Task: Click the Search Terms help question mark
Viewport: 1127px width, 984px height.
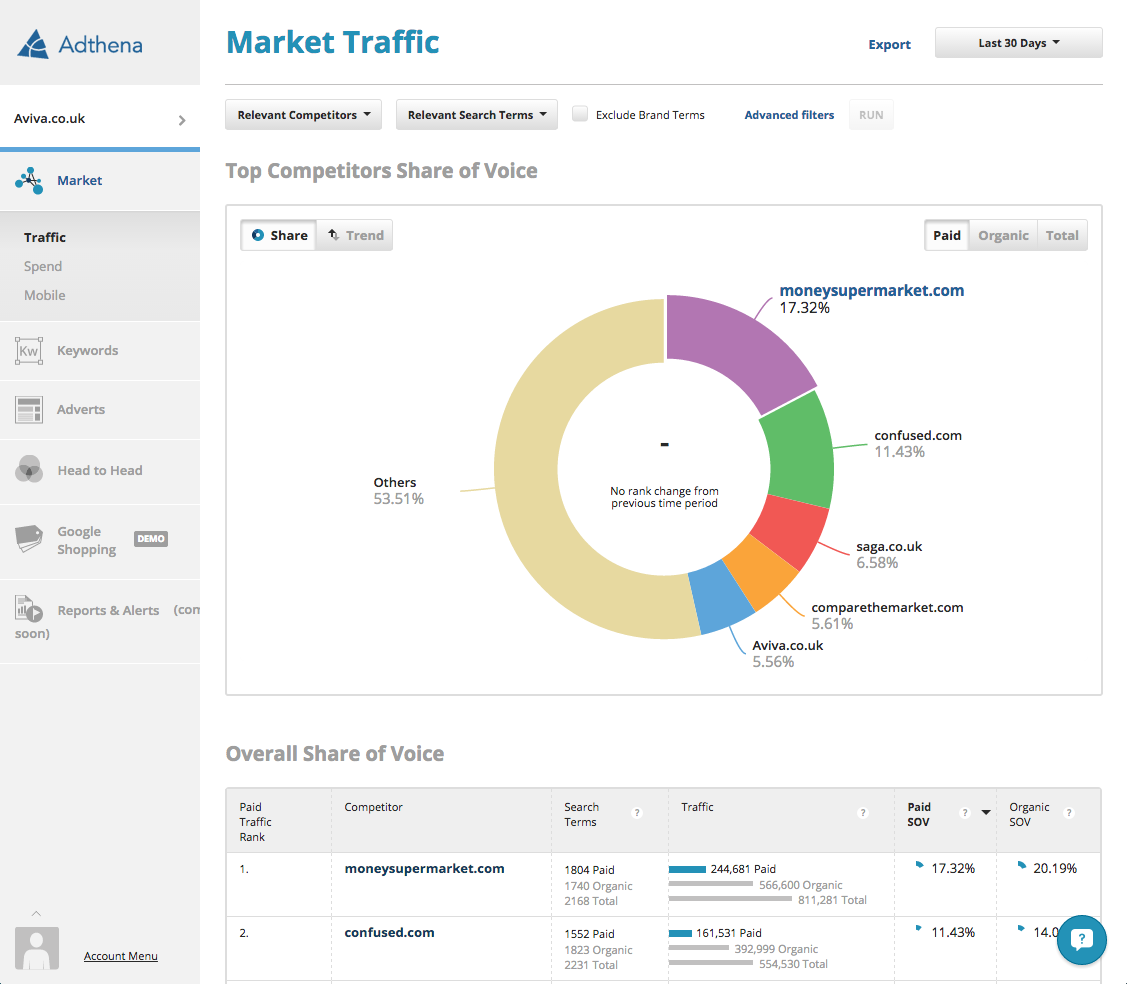Action: tap(636, 813)
